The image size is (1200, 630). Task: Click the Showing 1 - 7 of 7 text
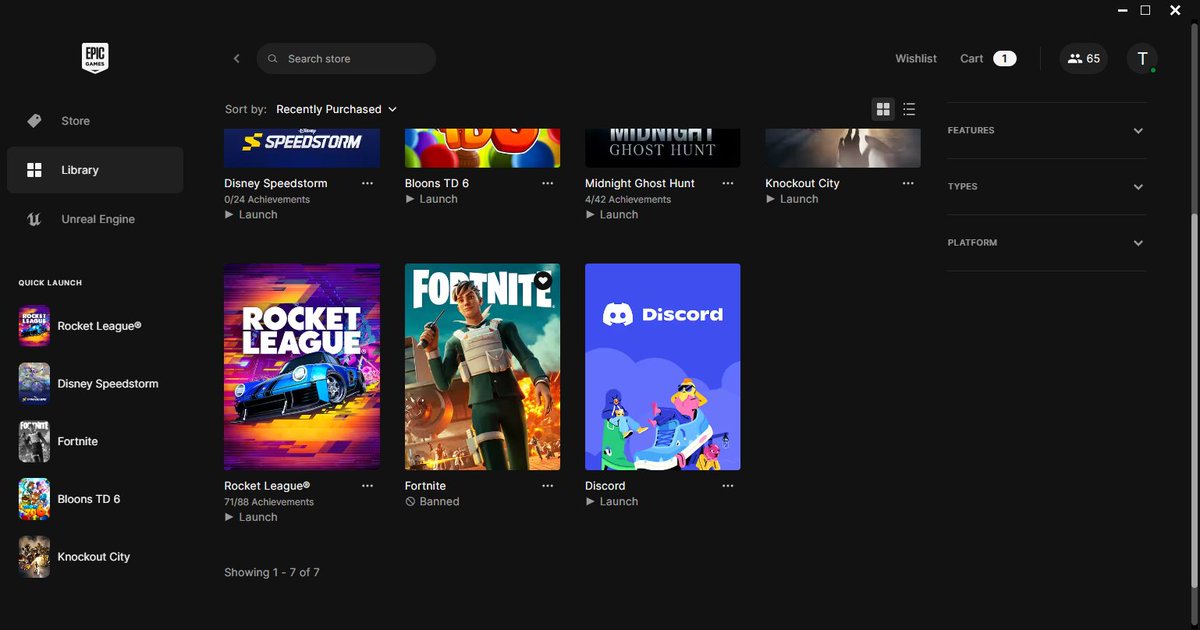[x=272, y=573]
